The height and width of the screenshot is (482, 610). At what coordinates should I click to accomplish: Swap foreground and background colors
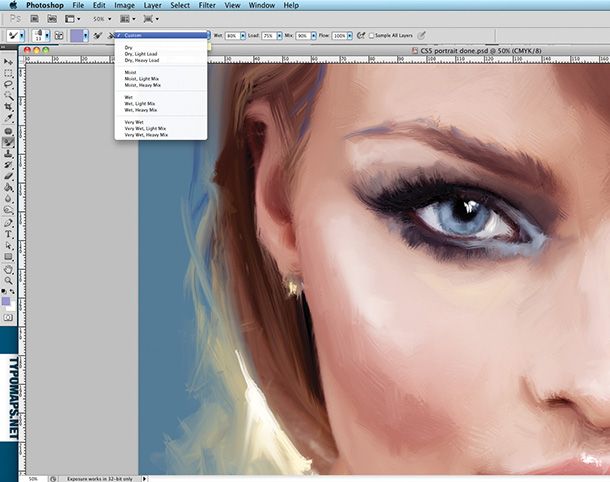click(12, 291)
